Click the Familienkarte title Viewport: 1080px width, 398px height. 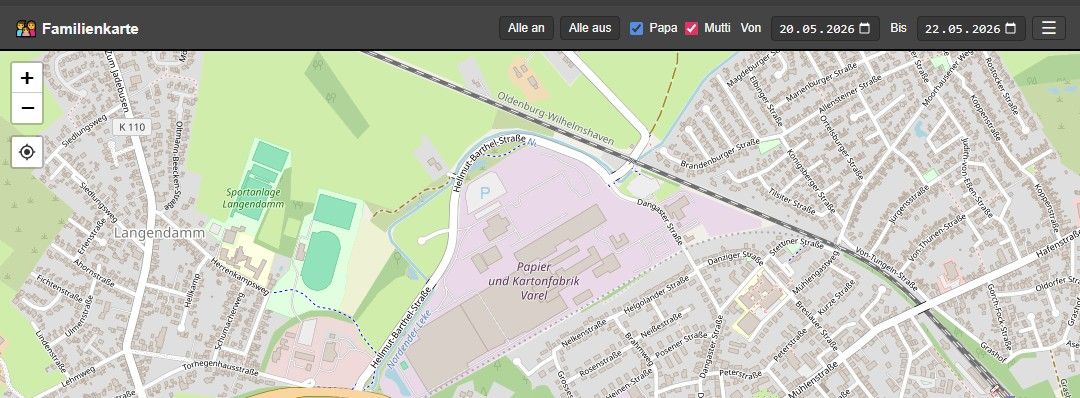coord(90,29)
